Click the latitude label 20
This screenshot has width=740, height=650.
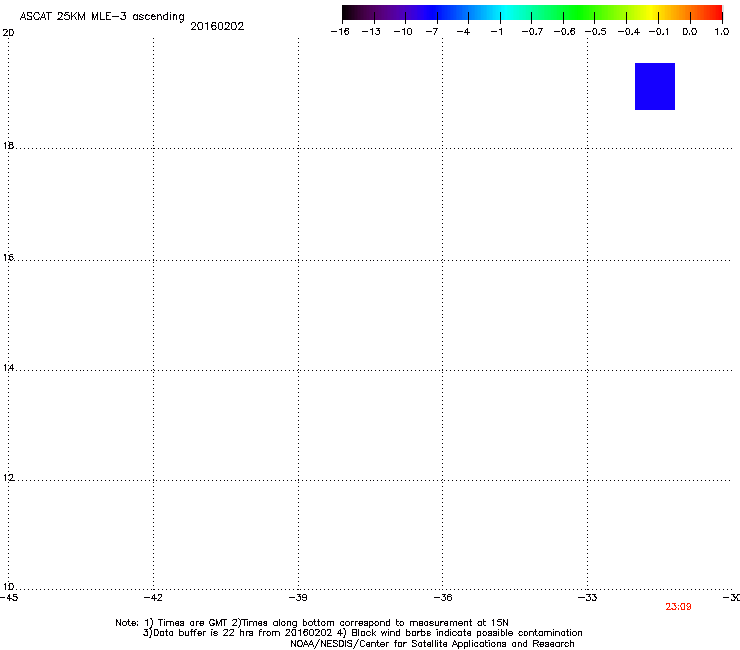click(8, 33)
